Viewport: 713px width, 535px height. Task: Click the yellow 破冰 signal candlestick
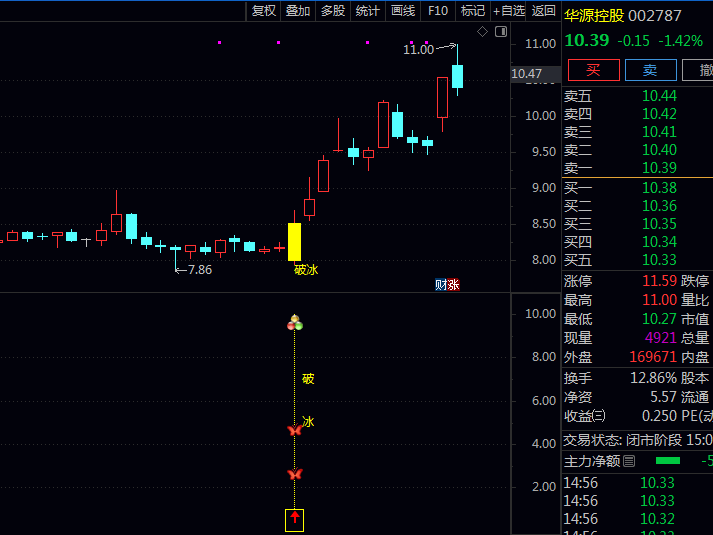(x=295, y=241)
